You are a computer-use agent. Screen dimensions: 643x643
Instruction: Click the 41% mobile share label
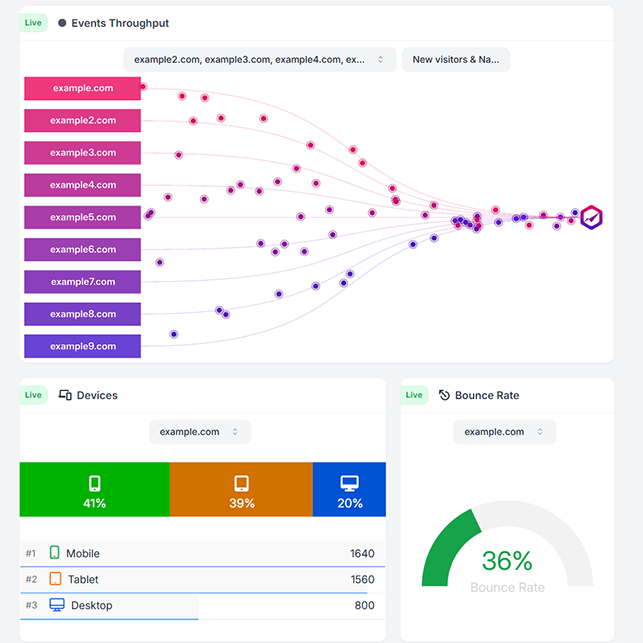[95, 503]
